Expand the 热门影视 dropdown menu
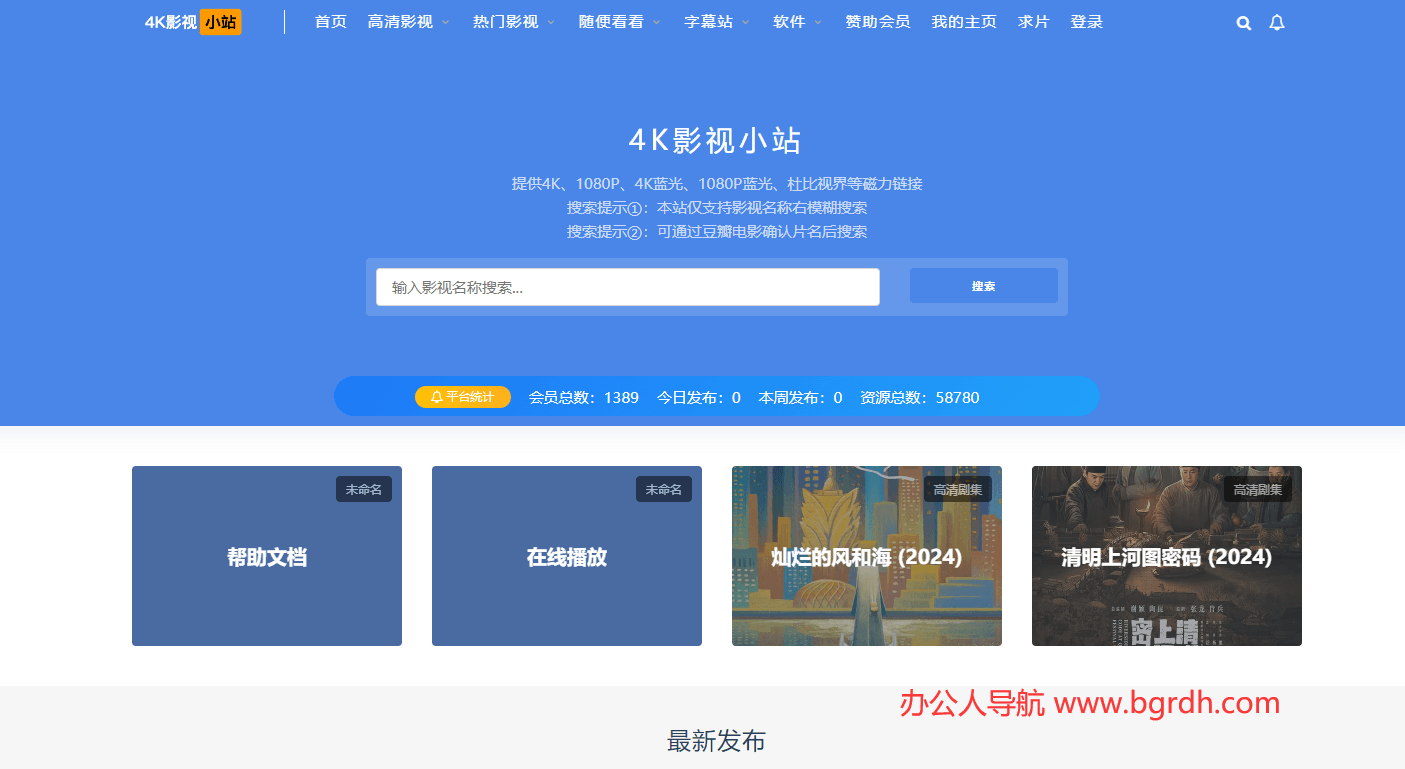 click(506, 21)
